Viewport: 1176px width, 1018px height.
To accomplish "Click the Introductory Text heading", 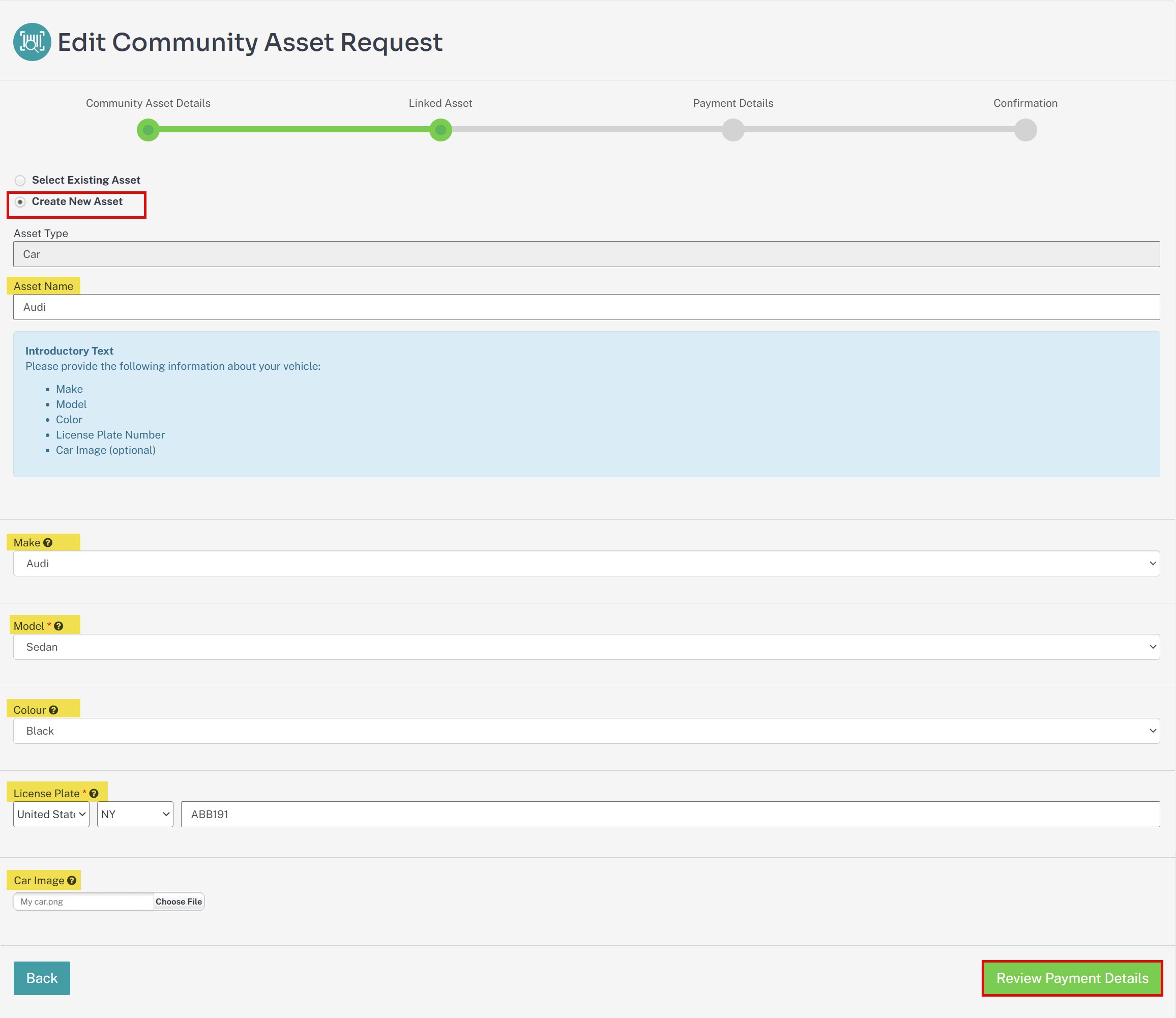I will pyautogui.click(x=69, y=351).
